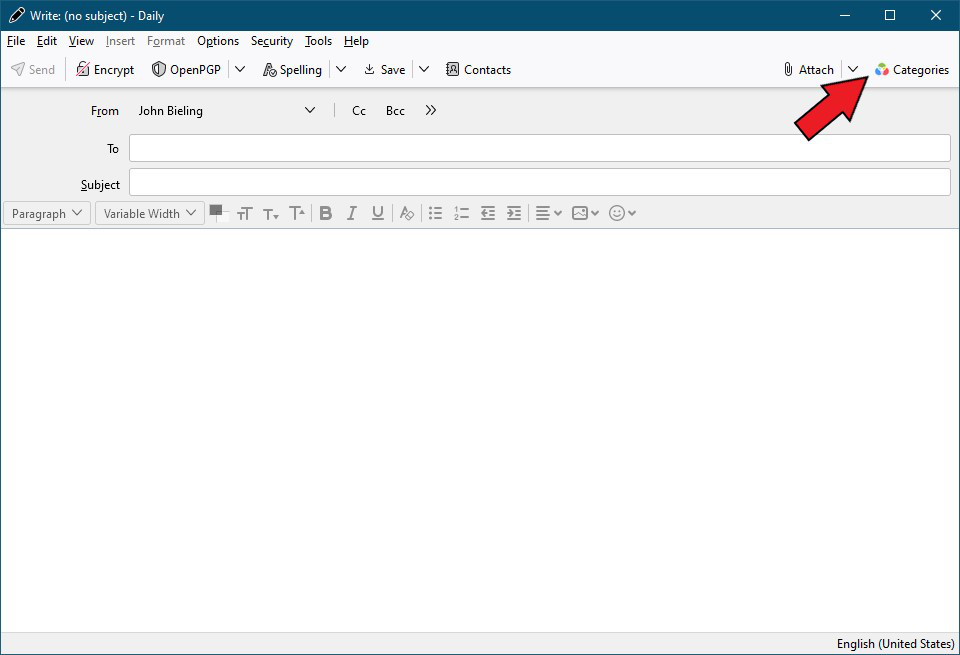This screenshot has width=960, height=655.
Task: Expand the Spelling language dropdown arrow
Action: coord(341,70)
